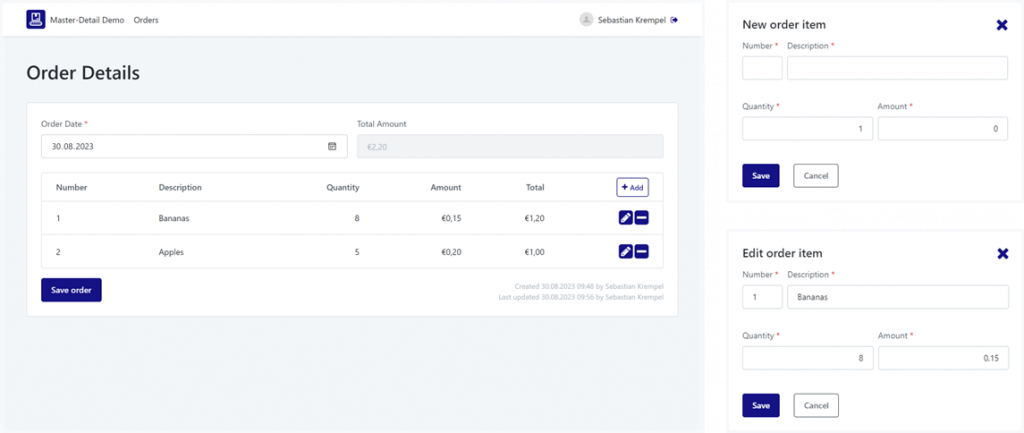Close the New order item dialog
1024x433 pixels.
click(1002, 24)
